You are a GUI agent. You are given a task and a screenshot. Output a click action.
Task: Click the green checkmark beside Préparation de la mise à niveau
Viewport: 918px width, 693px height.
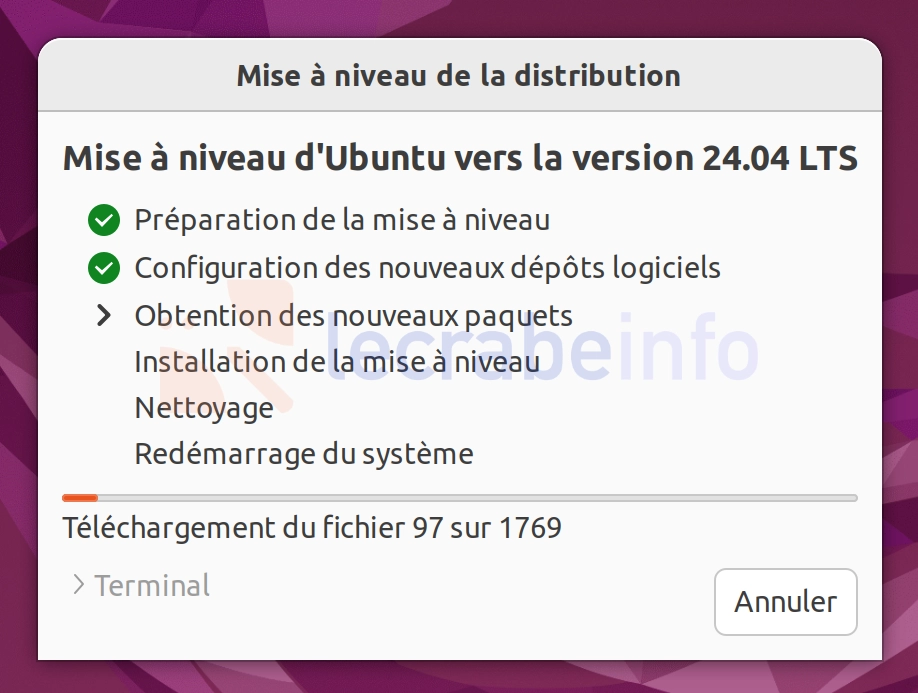(104, 220)
